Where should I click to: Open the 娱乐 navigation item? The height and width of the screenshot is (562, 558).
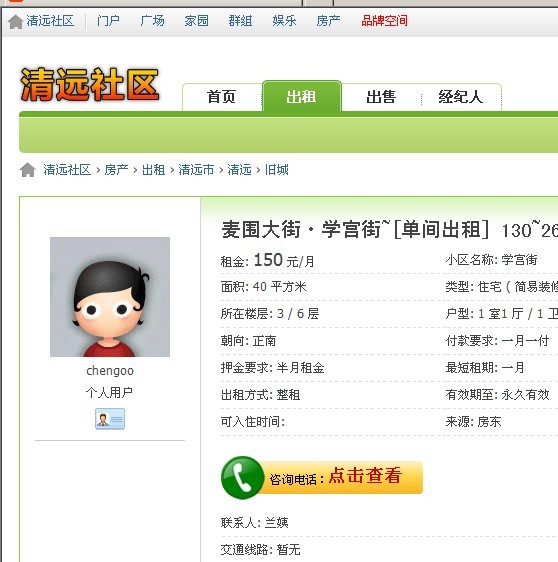(284, 21)
